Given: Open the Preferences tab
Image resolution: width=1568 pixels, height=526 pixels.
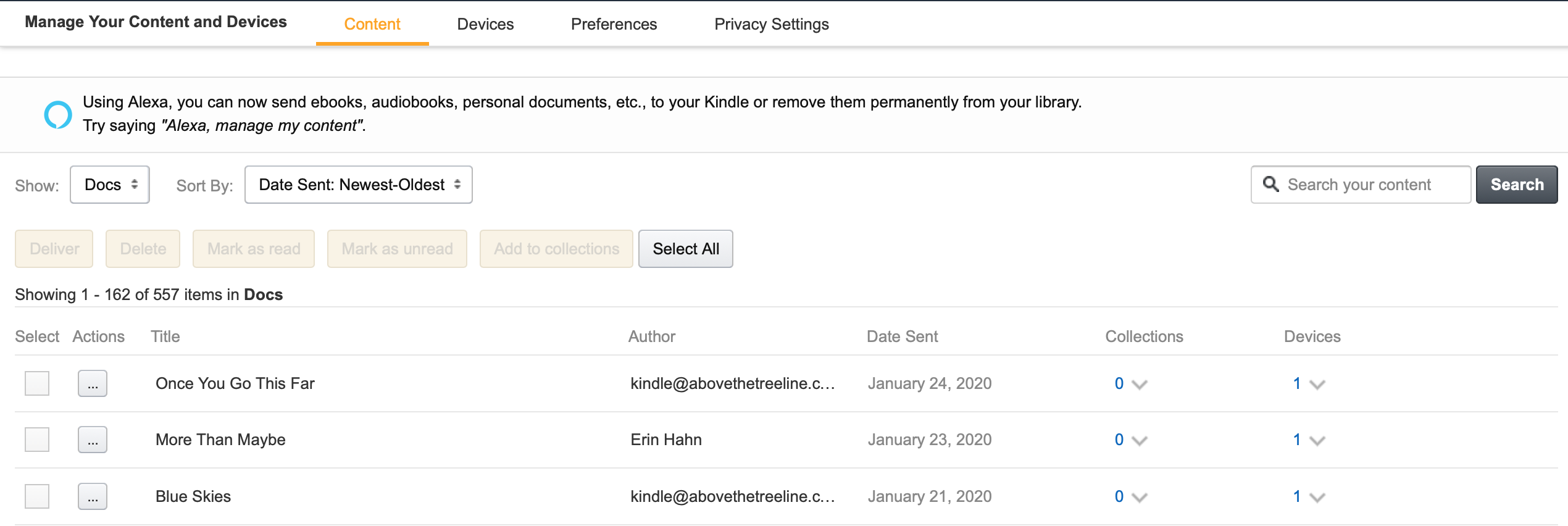Looking at the screenshot, I should [x=614, y=23].
